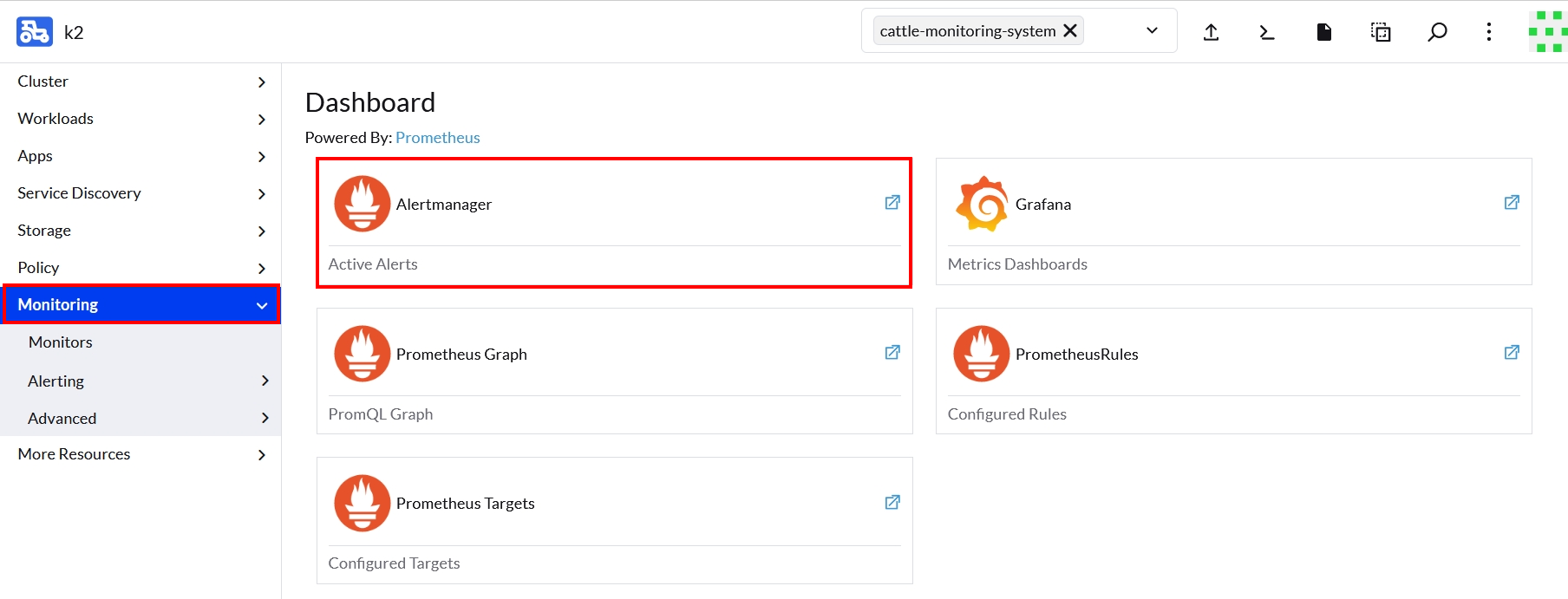1568x599 pixels.
Task: Download the KubeConfig file icon
Action: 1324,32
